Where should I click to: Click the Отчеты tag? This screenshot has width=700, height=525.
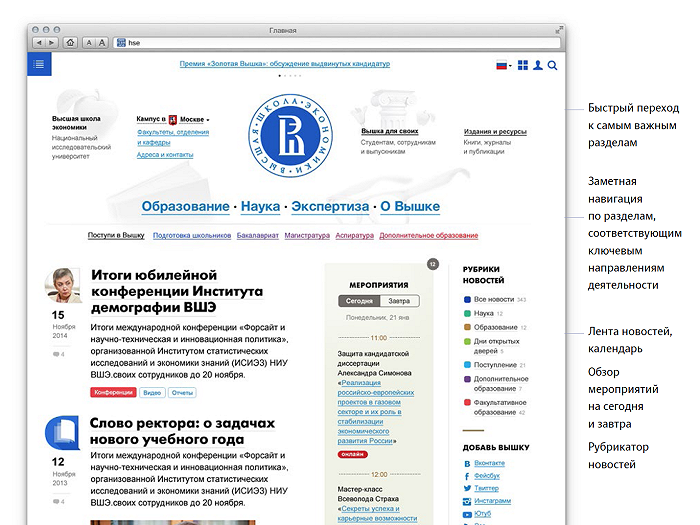point(182,392)
